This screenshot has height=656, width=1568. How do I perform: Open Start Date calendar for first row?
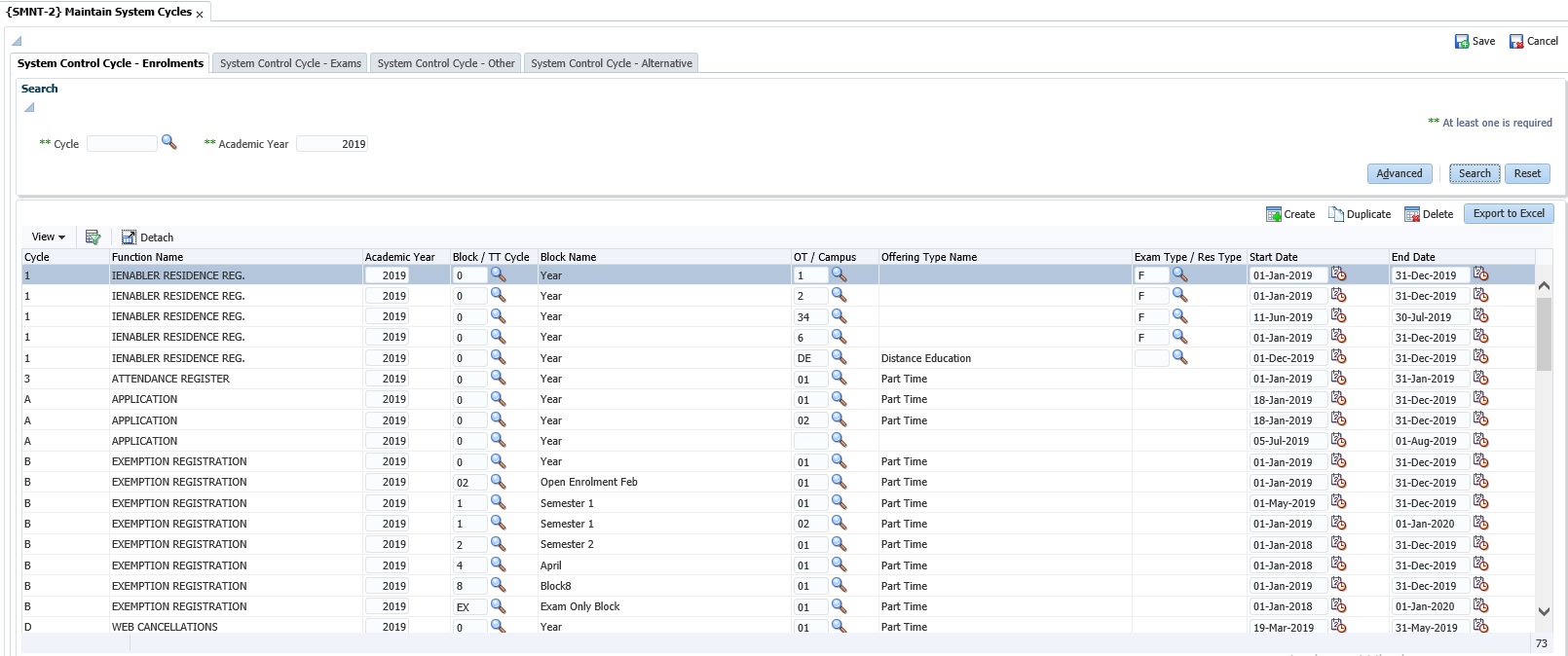(1338, 274)
